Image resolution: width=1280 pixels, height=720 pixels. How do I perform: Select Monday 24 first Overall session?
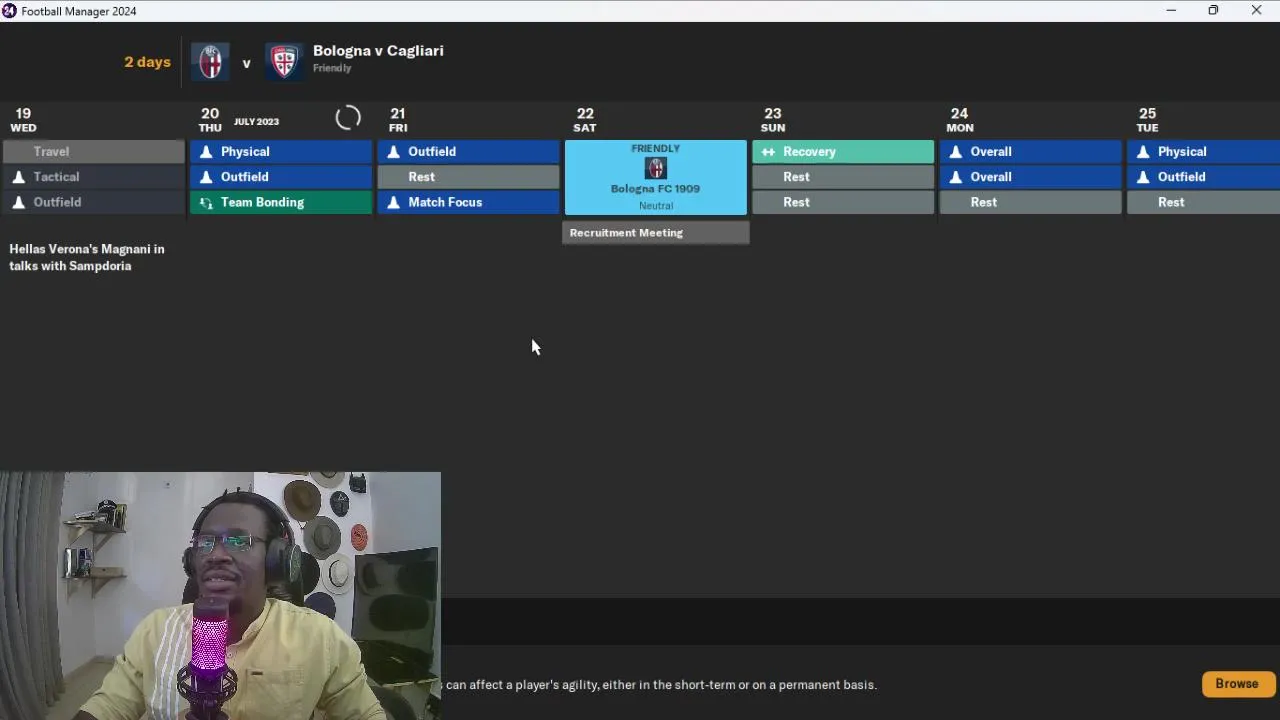tap(1030, 151)
